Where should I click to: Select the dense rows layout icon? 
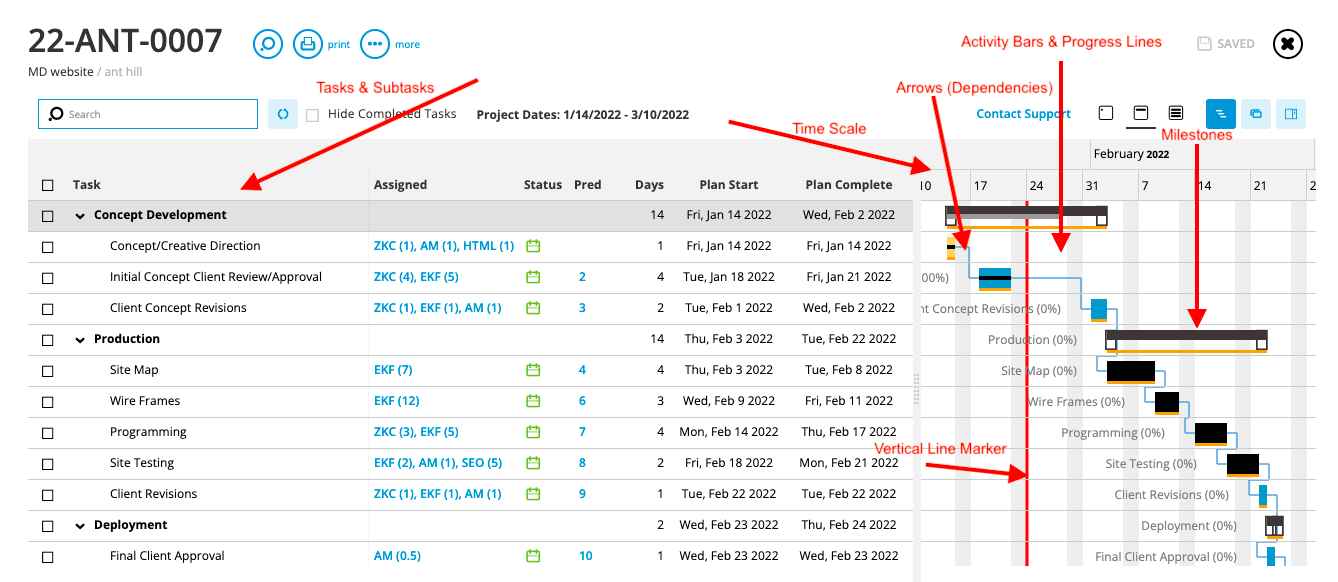point(1176,113)
